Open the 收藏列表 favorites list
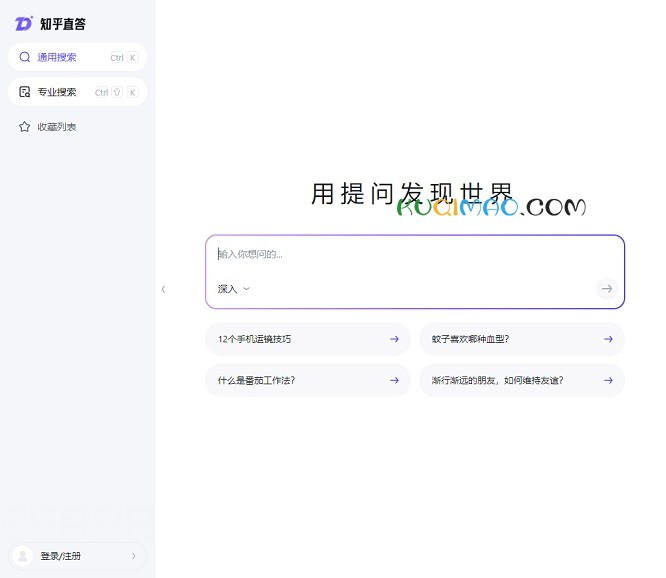Image resolution: width=666 pixels, height=578 pixels. (x=77, y=127)
